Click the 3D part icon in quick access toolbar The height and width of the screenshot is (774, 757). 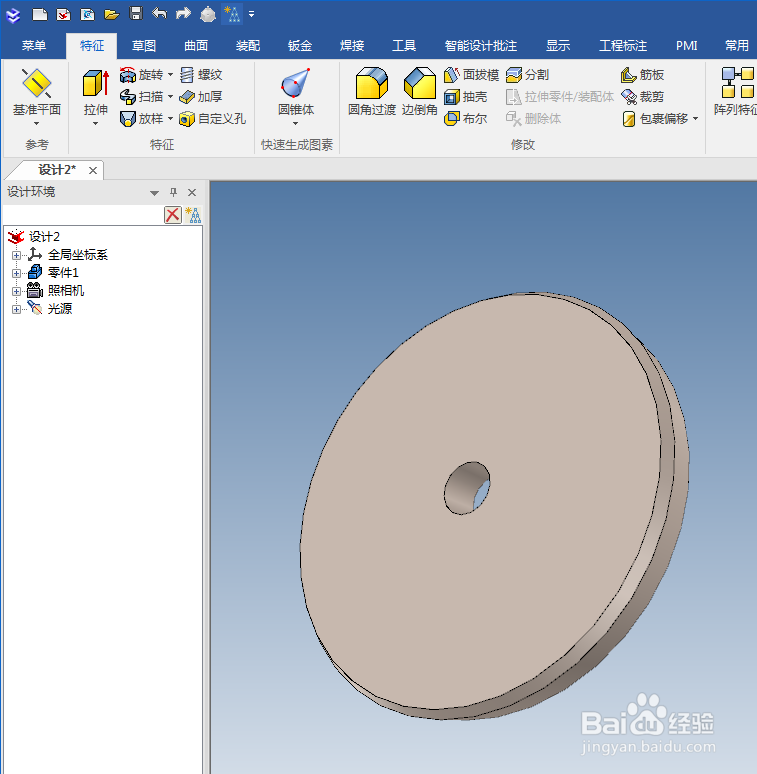pos(208,14)
